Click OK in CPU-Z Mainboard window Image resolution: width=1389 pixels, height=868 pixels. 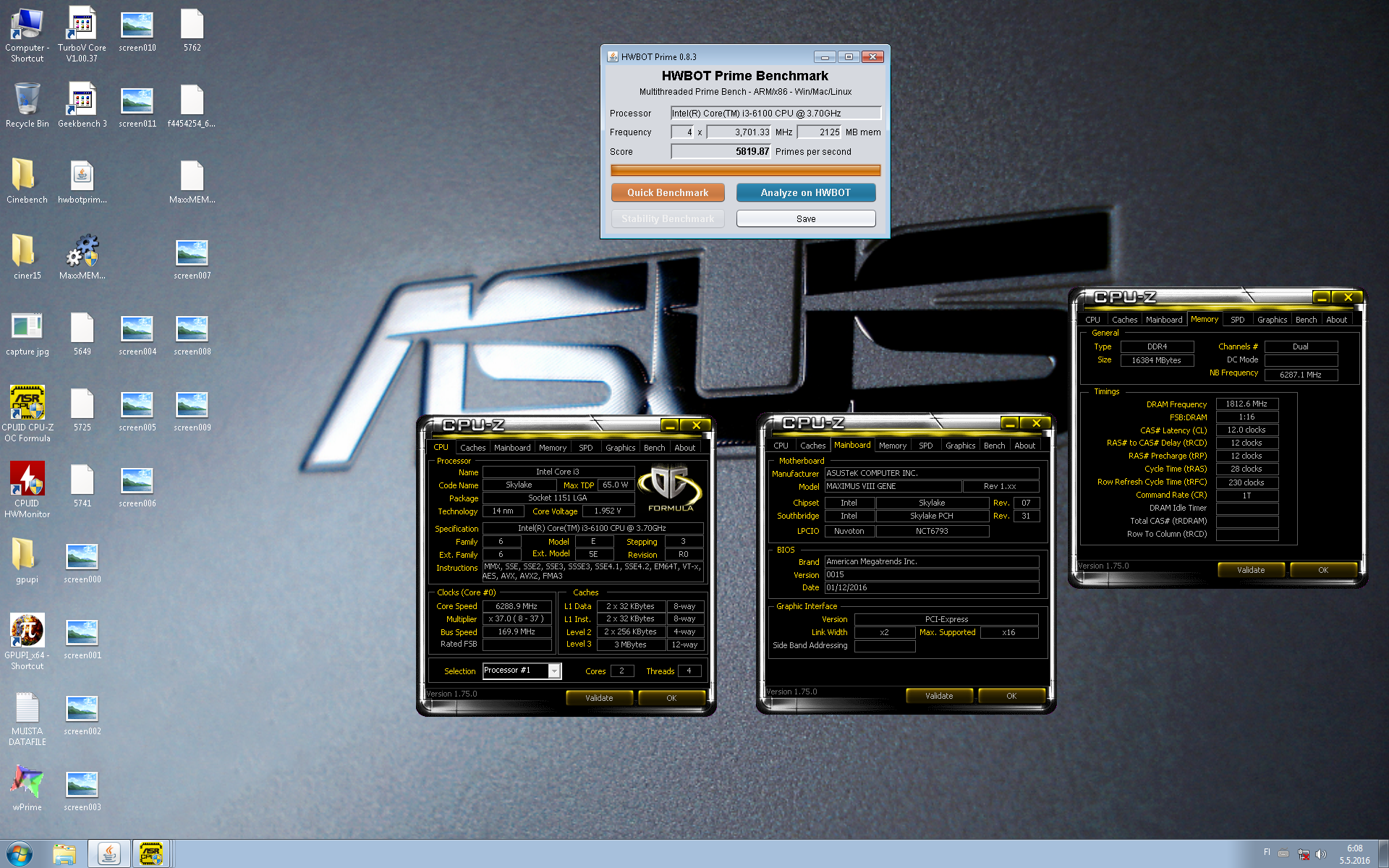[x=1011, y=696]
